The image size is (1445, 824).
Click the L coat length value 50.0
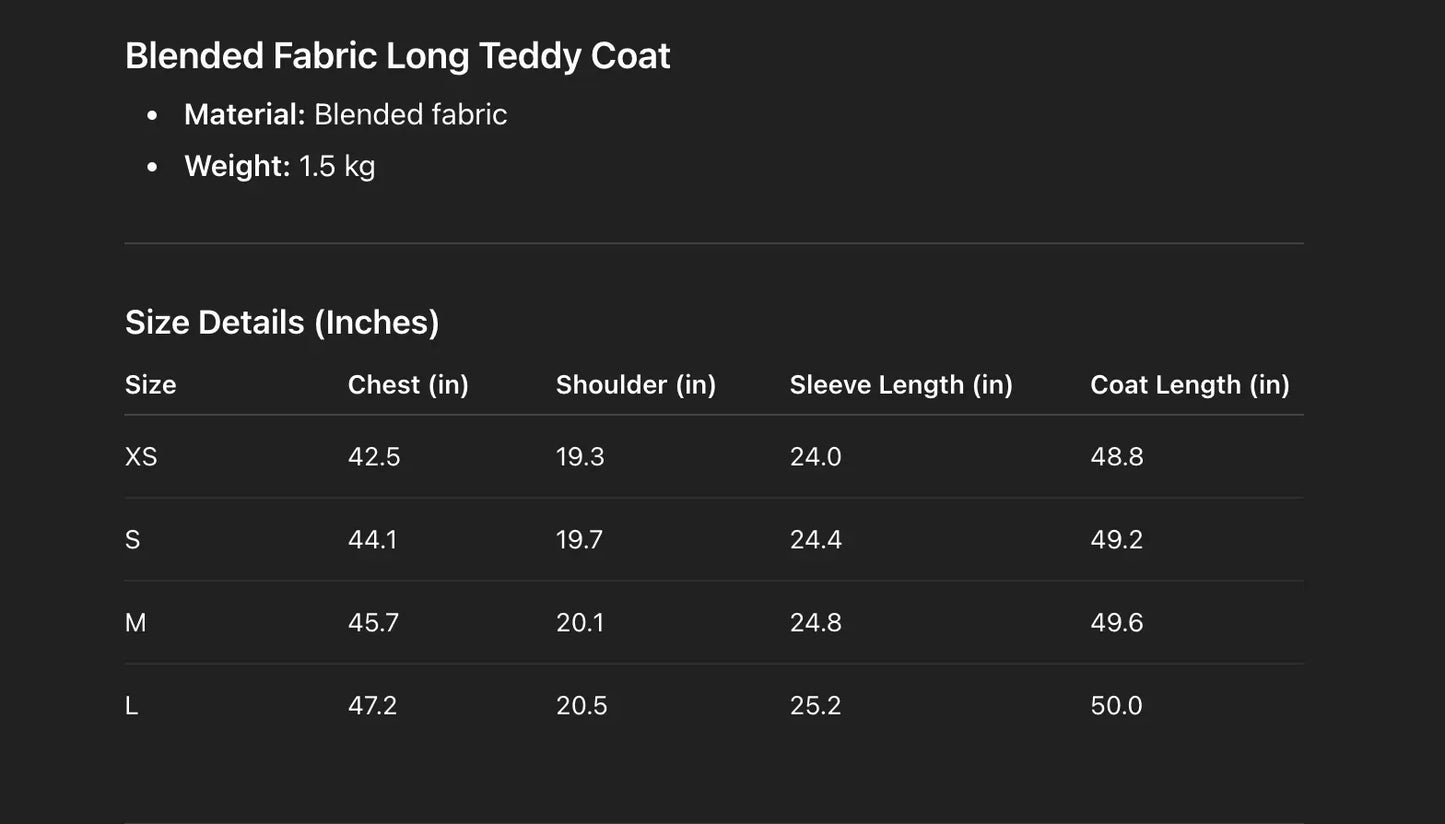[1116, 706]
